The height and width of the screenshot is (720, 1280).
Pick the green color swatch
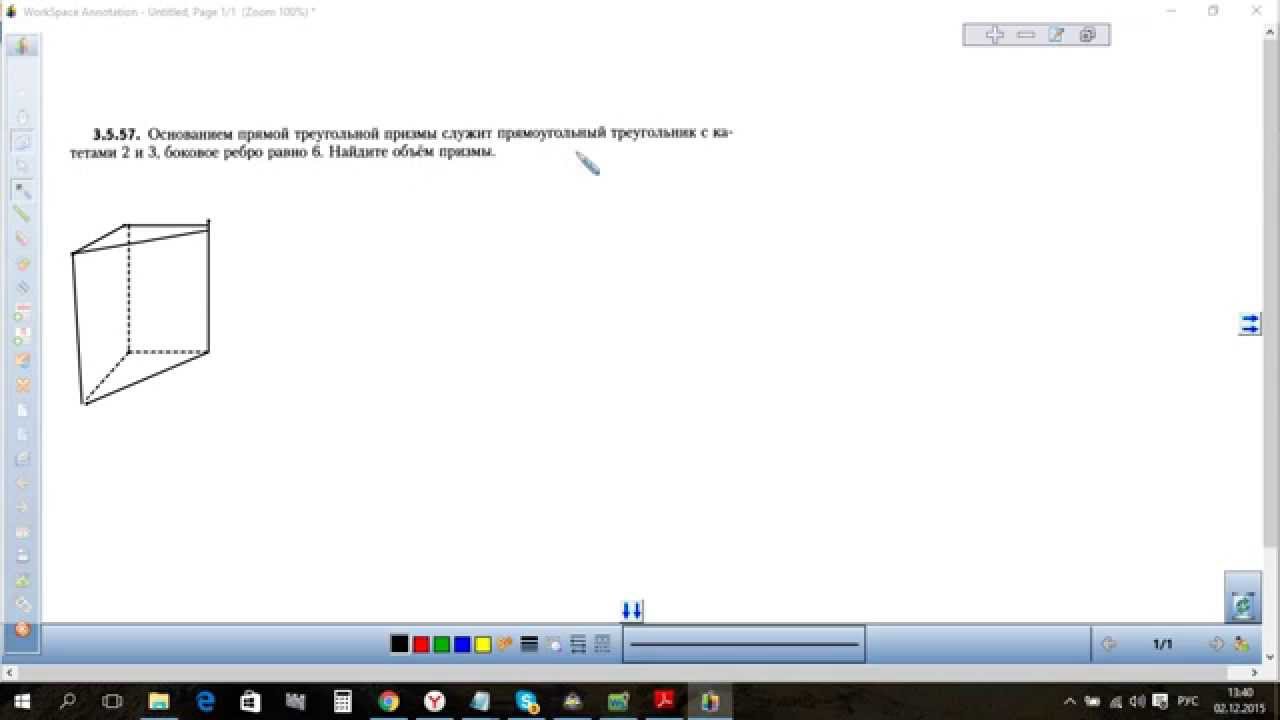click(441, 644)
